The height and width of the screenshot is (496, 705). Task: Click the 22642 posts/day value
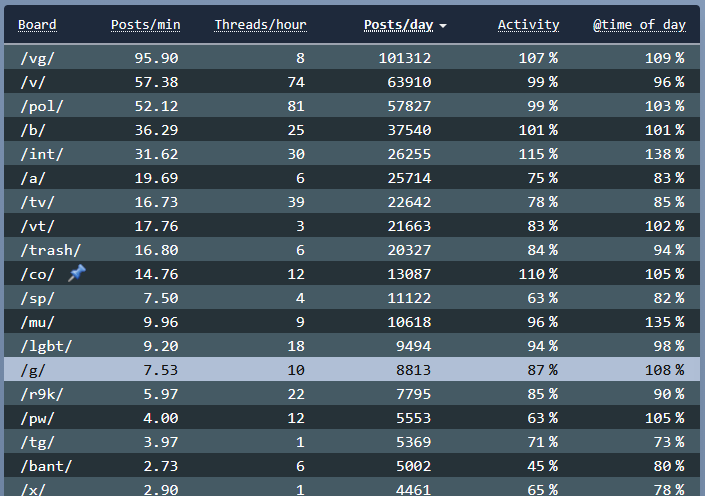(409, 202)
